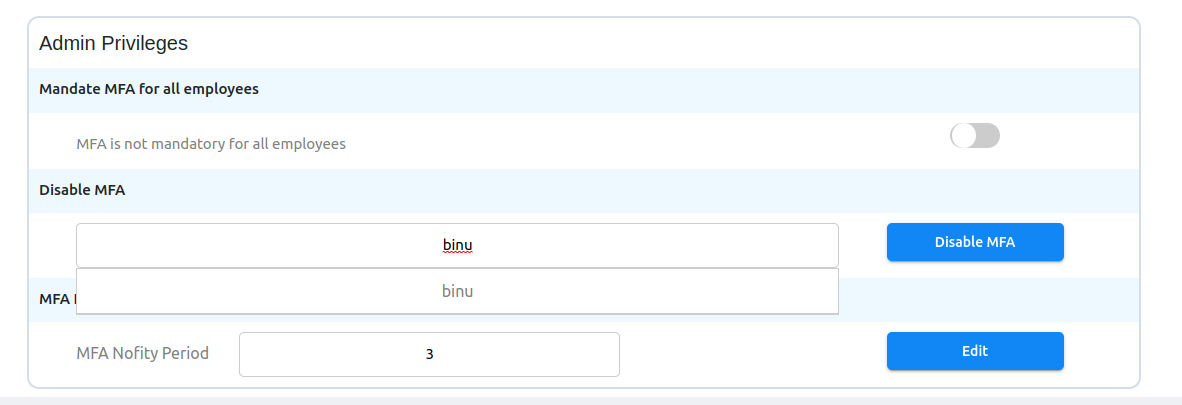Focus the username field containing 'binu'
The width and height of the screenshot is (1182, 405).
(600, 245)
